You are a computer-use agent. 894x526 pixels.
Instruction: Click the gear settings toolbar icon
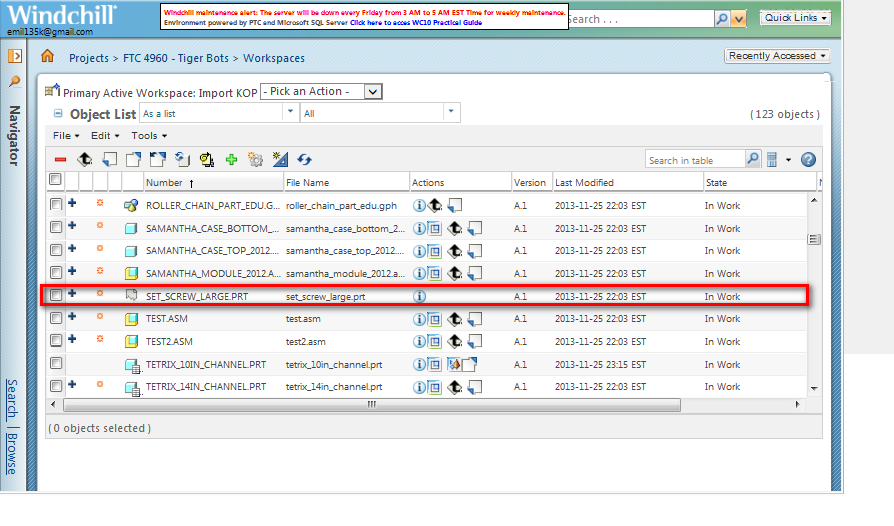(x=255, y=160)
